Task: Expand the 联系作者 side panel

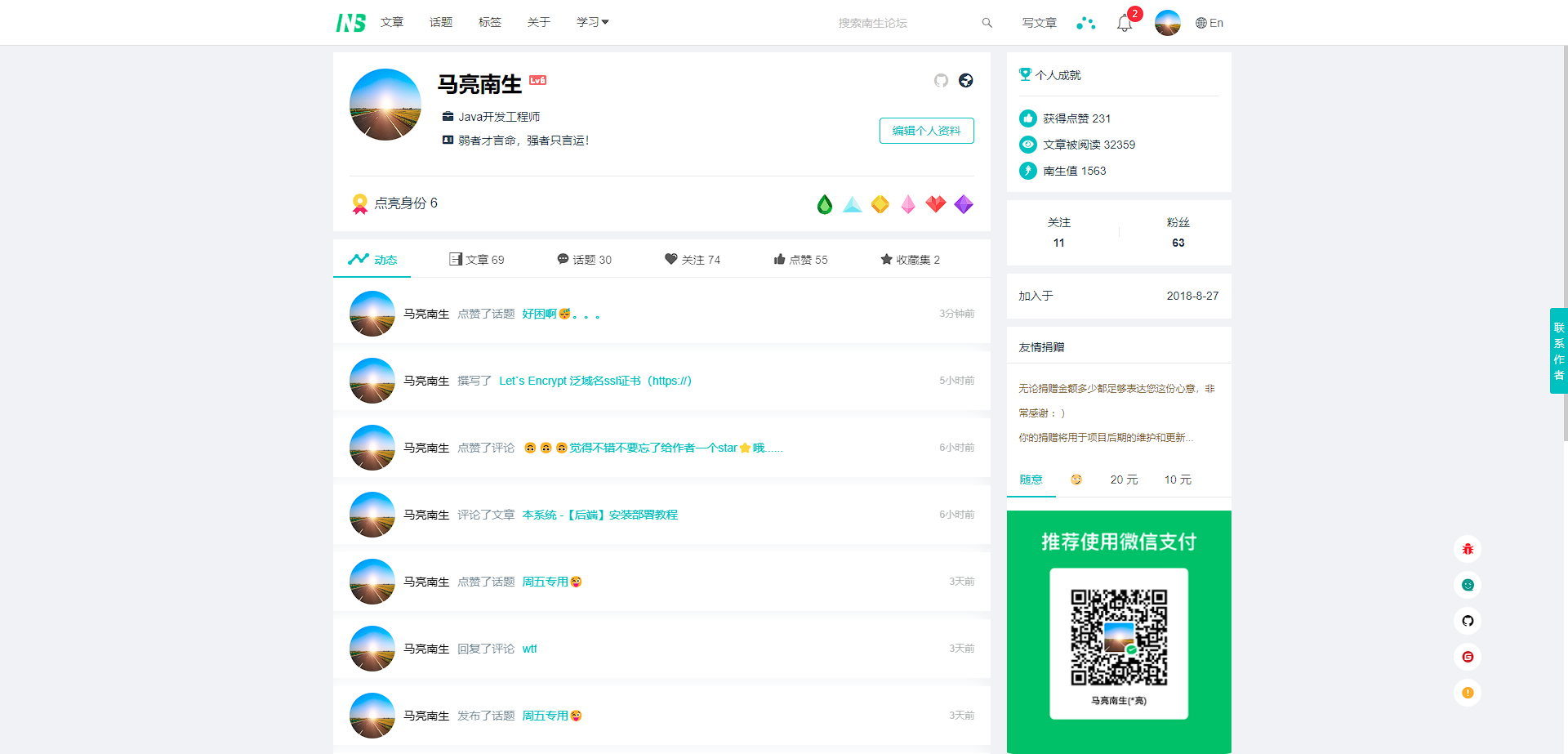Action: [x=1559, y=351]
